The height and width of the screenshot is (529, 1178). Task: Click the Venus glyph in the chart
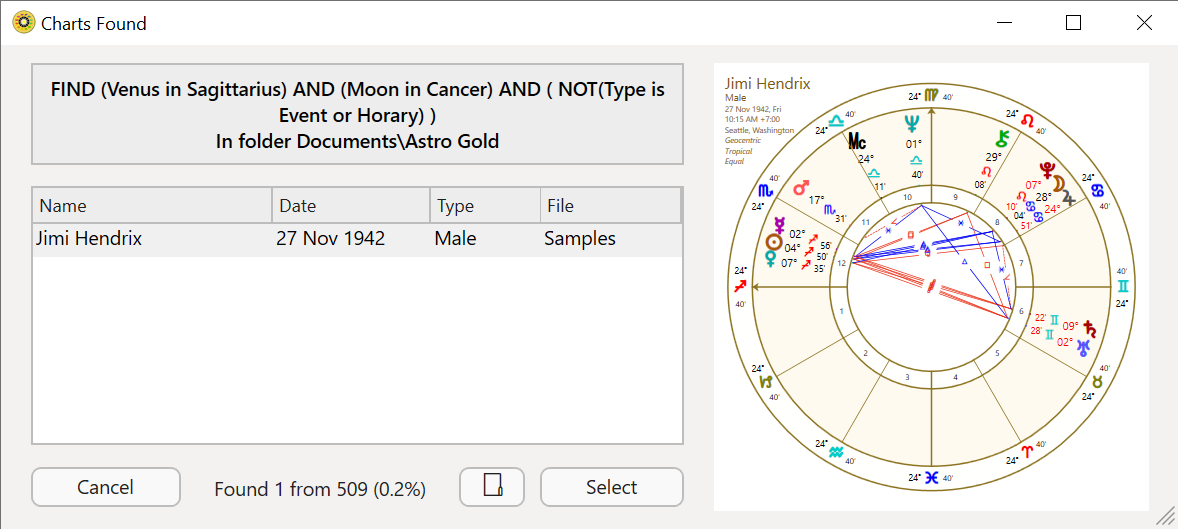pyautogui.click(x=771, y=258)
